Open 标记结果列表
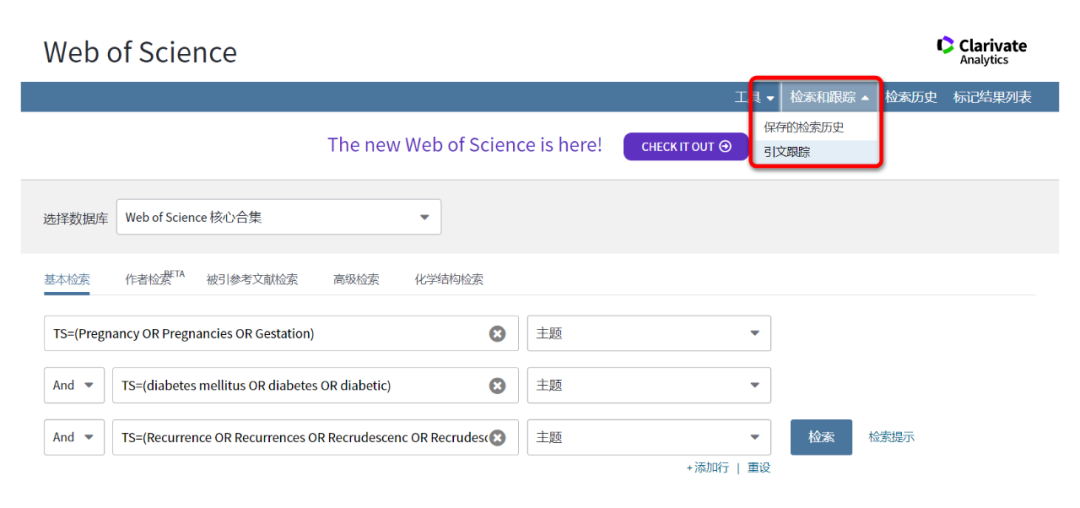The height and width of the screenshot is (508, 1080). tap(992, 98)
